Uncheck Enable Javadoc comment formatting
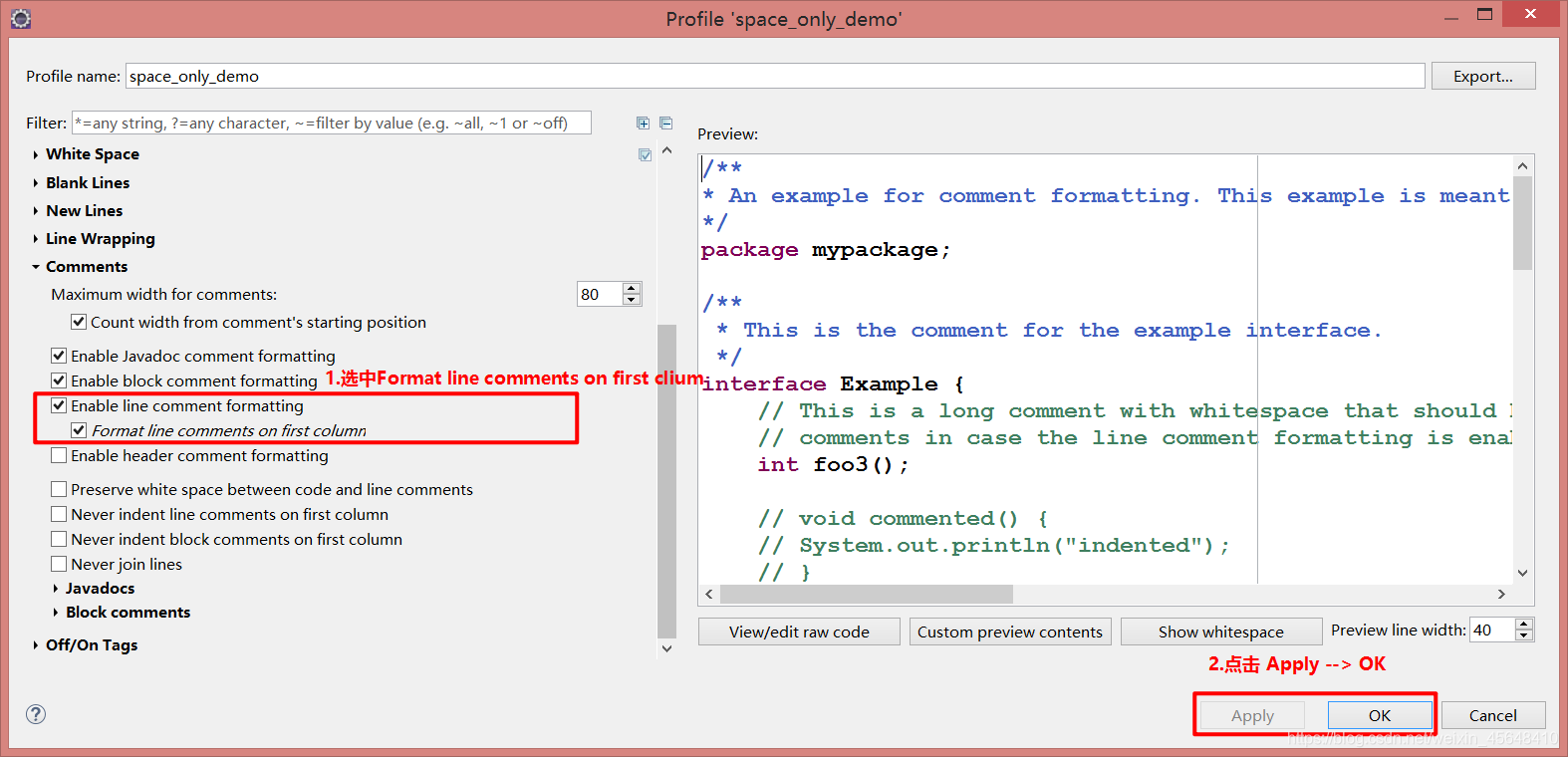The height and width of the screenshot is (757, 1568). coord(59,356)
